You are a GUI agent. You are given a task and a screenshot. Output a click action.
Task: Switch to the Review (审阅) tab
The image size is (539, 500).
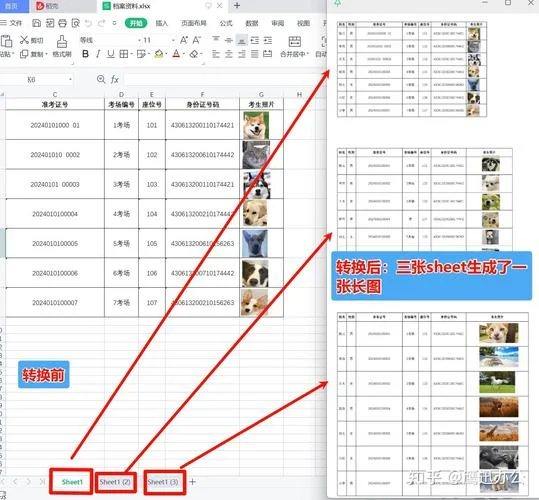277,23
